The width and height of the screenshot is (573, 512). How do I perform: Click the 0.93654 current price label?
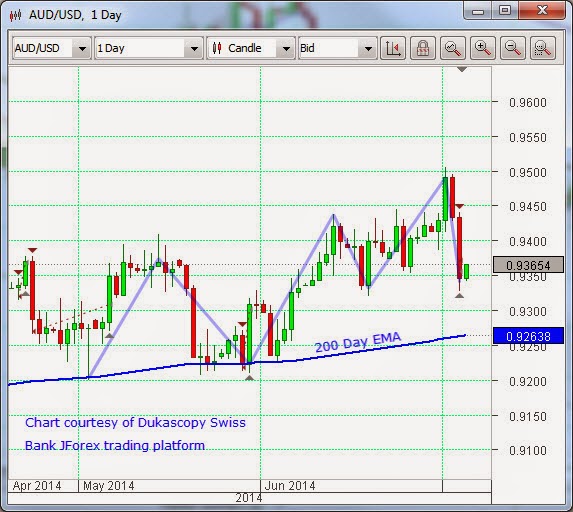coord(528,265)
